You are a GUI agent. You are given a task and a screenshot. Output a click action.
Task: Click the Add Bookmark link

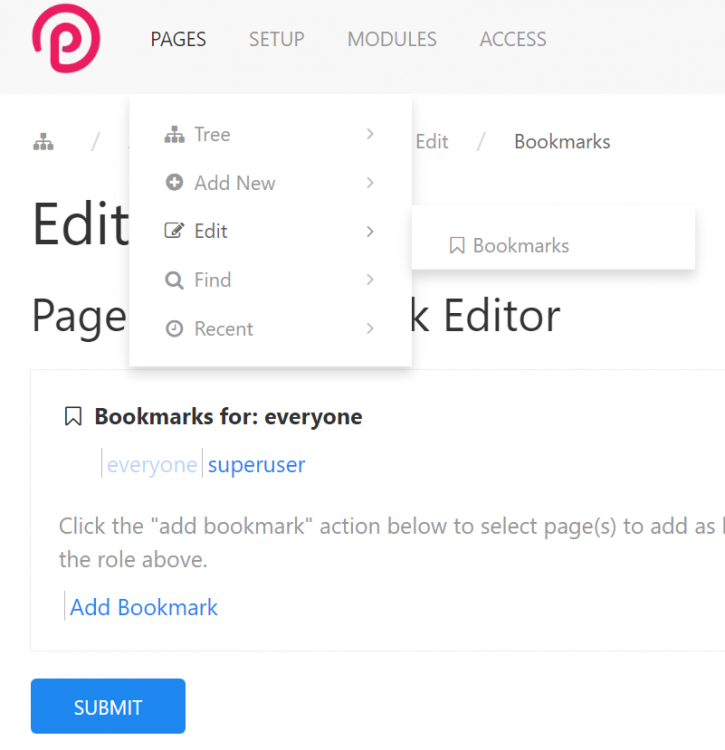[144, 607]
